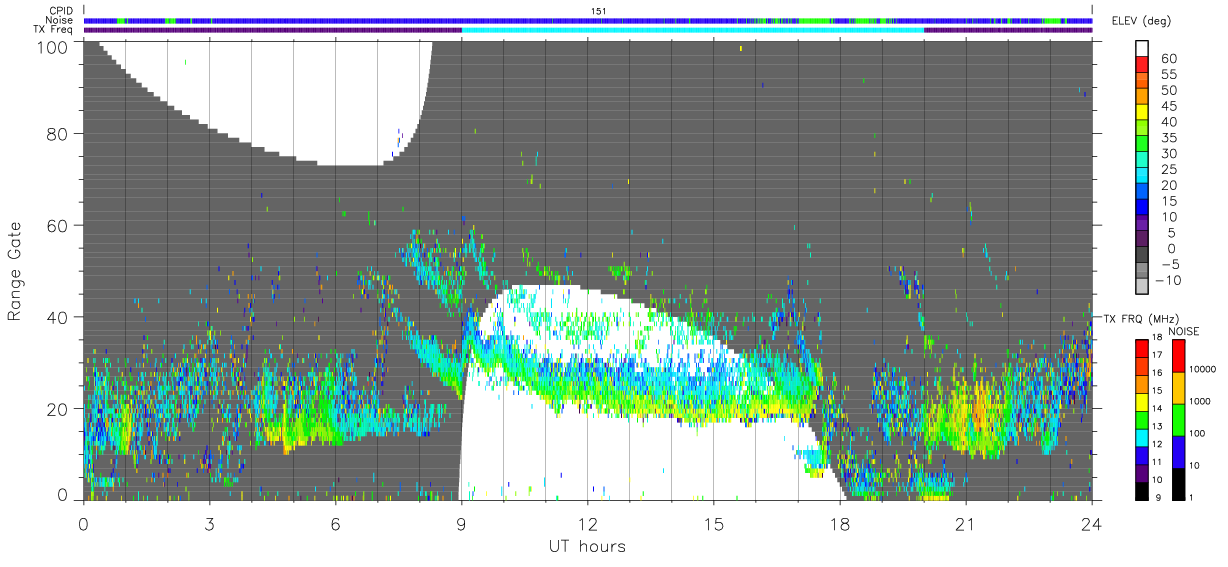Click the UT hours axis title
Viewport: 1228px width, 567px height.
[x=587, y=546]
